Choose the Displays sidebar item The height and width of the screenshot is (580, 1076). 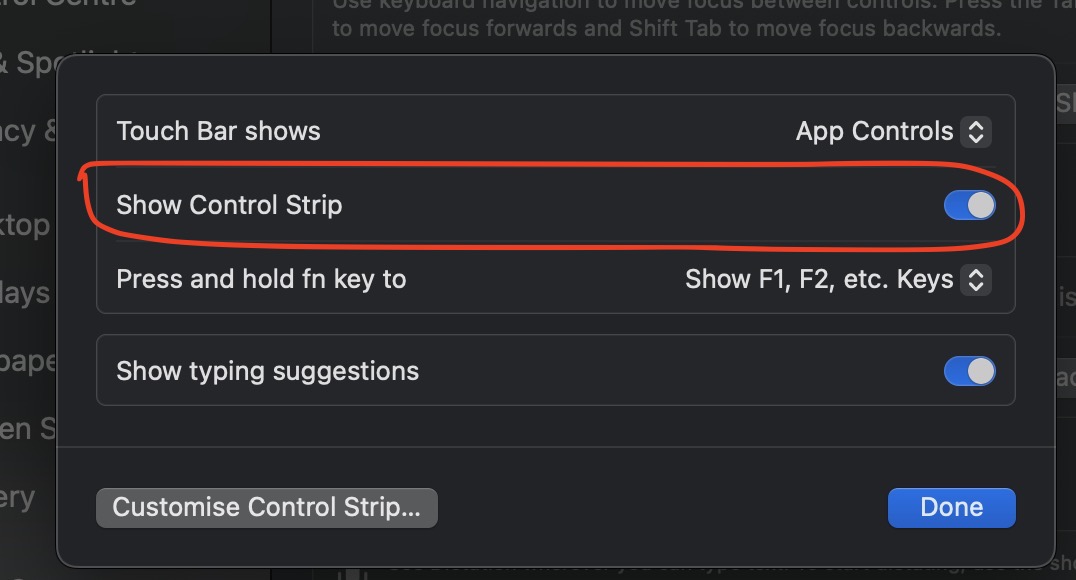coord(25,293)
